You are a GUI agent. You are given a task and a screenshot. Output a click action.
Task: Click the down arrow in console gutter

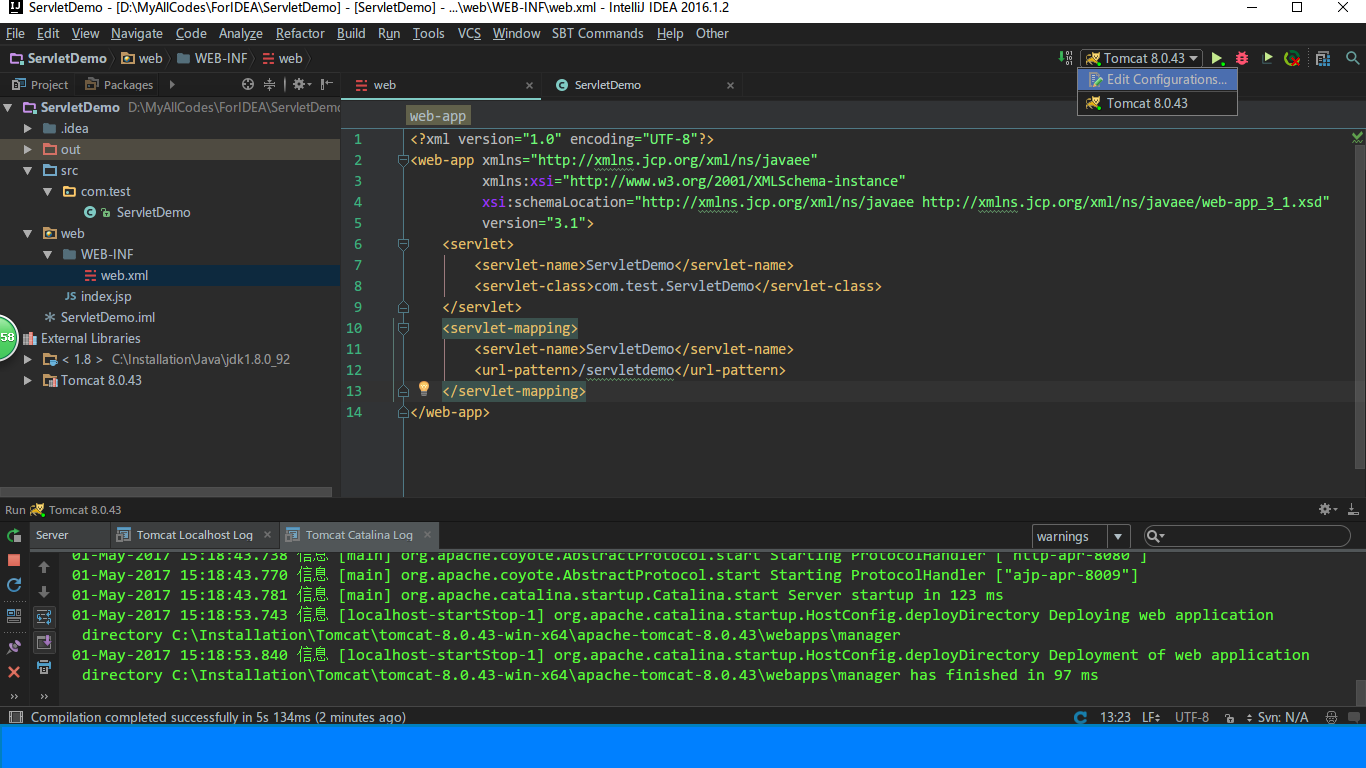click(x=44, y=592)
